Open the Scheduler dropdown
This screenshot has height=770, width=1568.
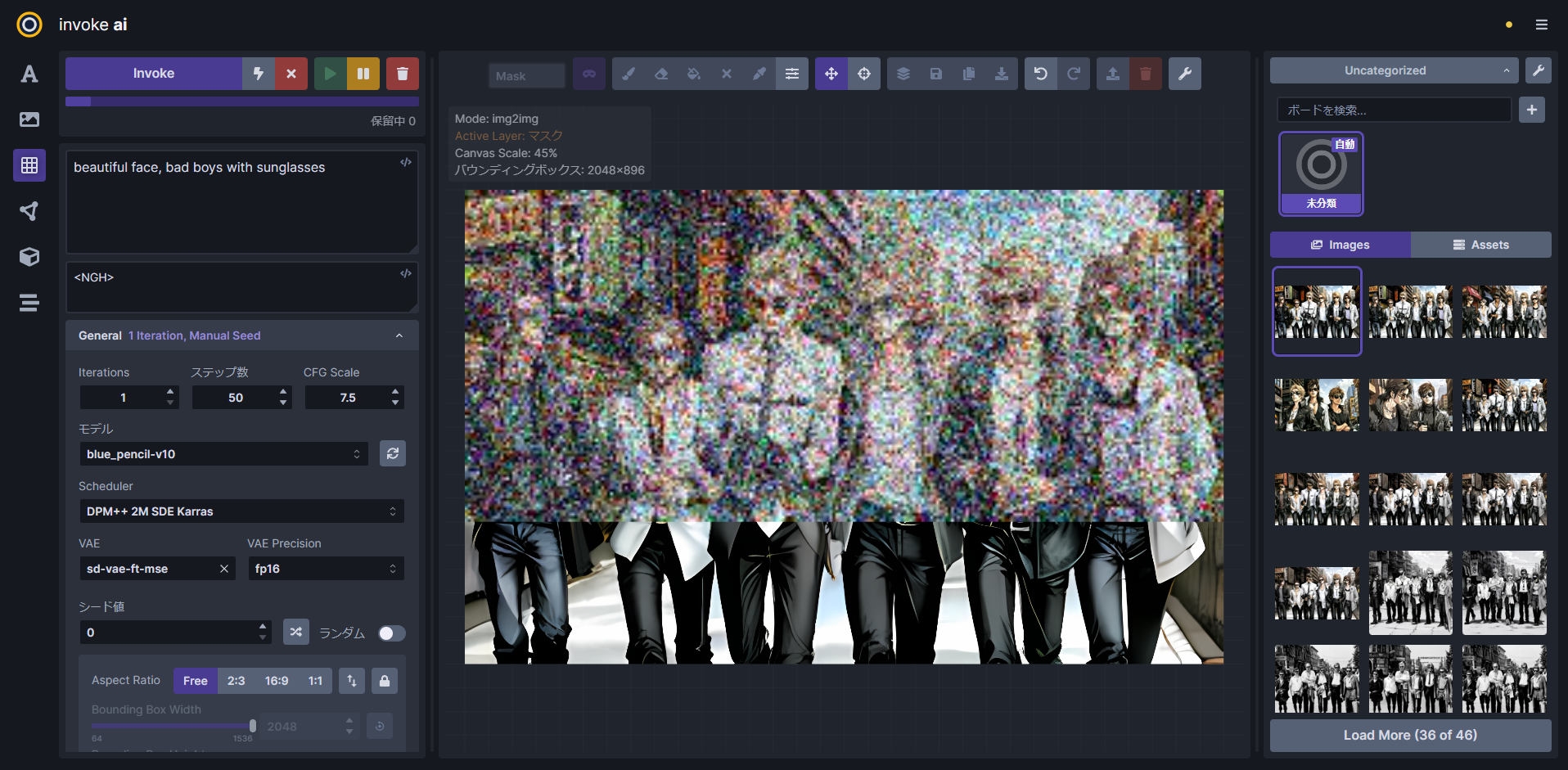coord(241,511)
